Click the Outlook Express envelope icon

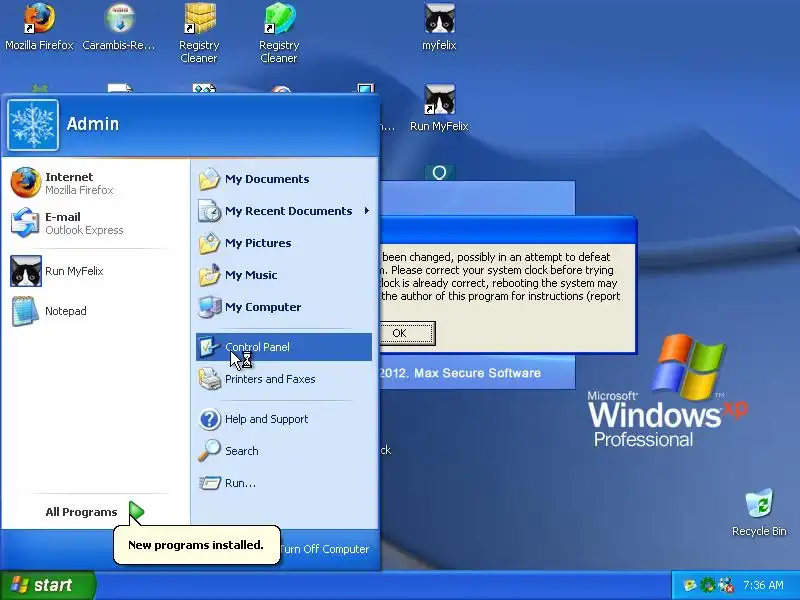[x=25, y=222]
